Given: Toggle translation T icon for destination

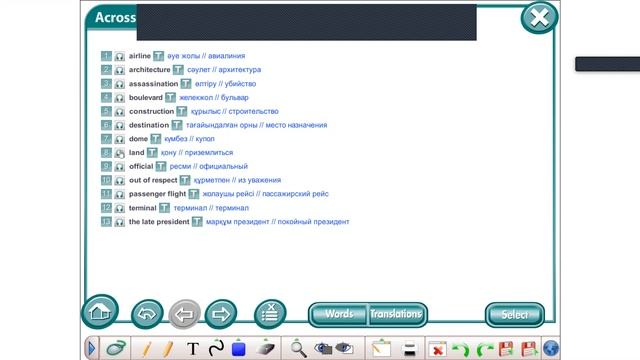Looking at the screenshot, I should [x=177, y=125].
